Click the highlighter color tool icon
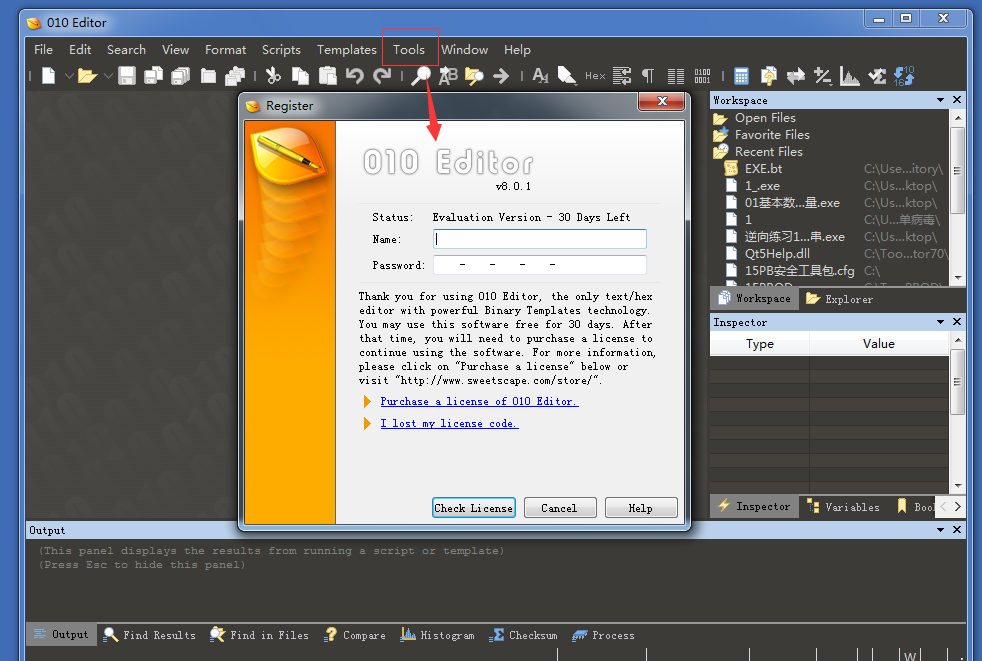The width and height of the screenshot is (982, 661). tap(567, 76)
